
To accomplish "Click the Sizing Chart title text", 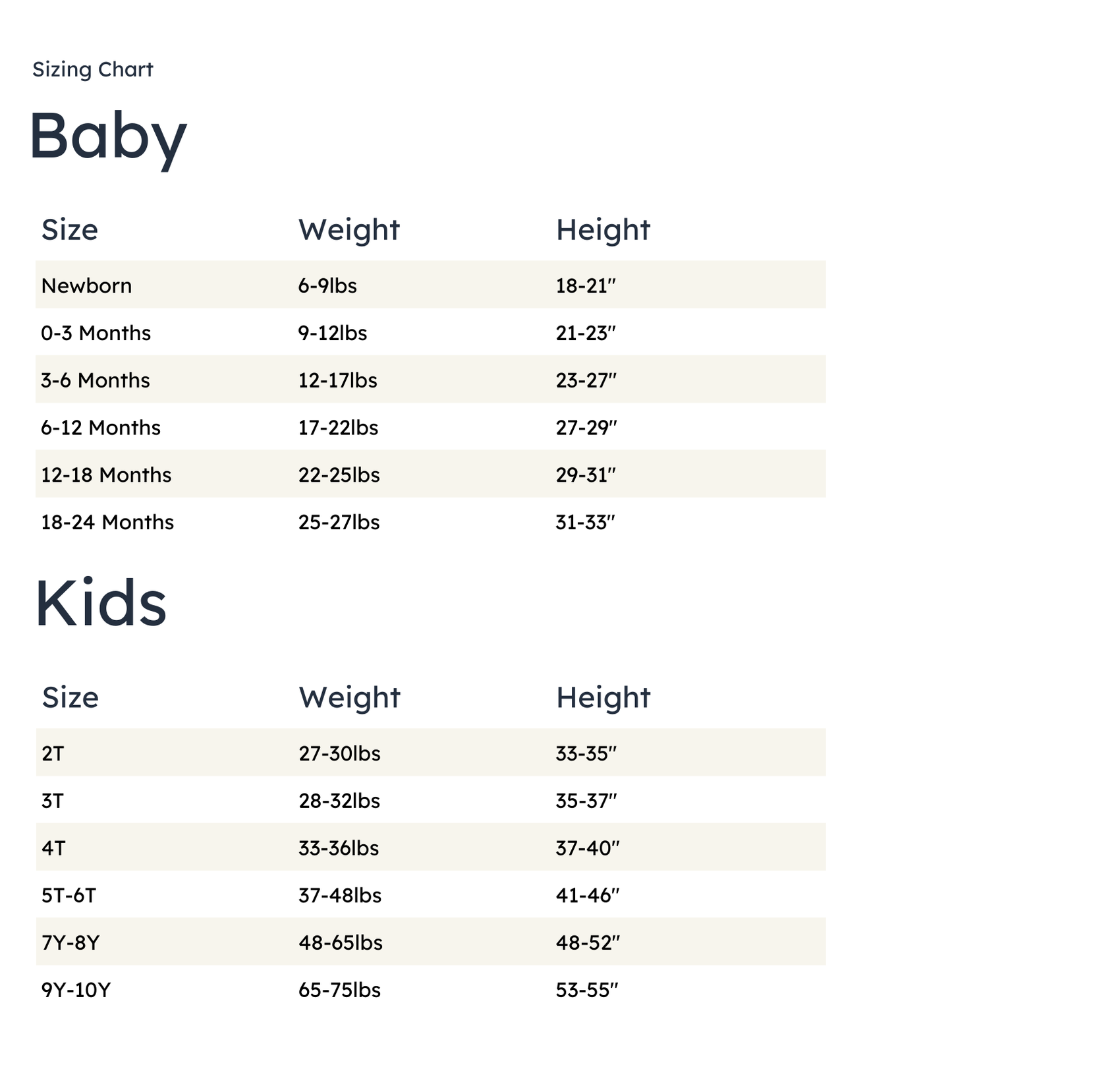I will point(92,69).
